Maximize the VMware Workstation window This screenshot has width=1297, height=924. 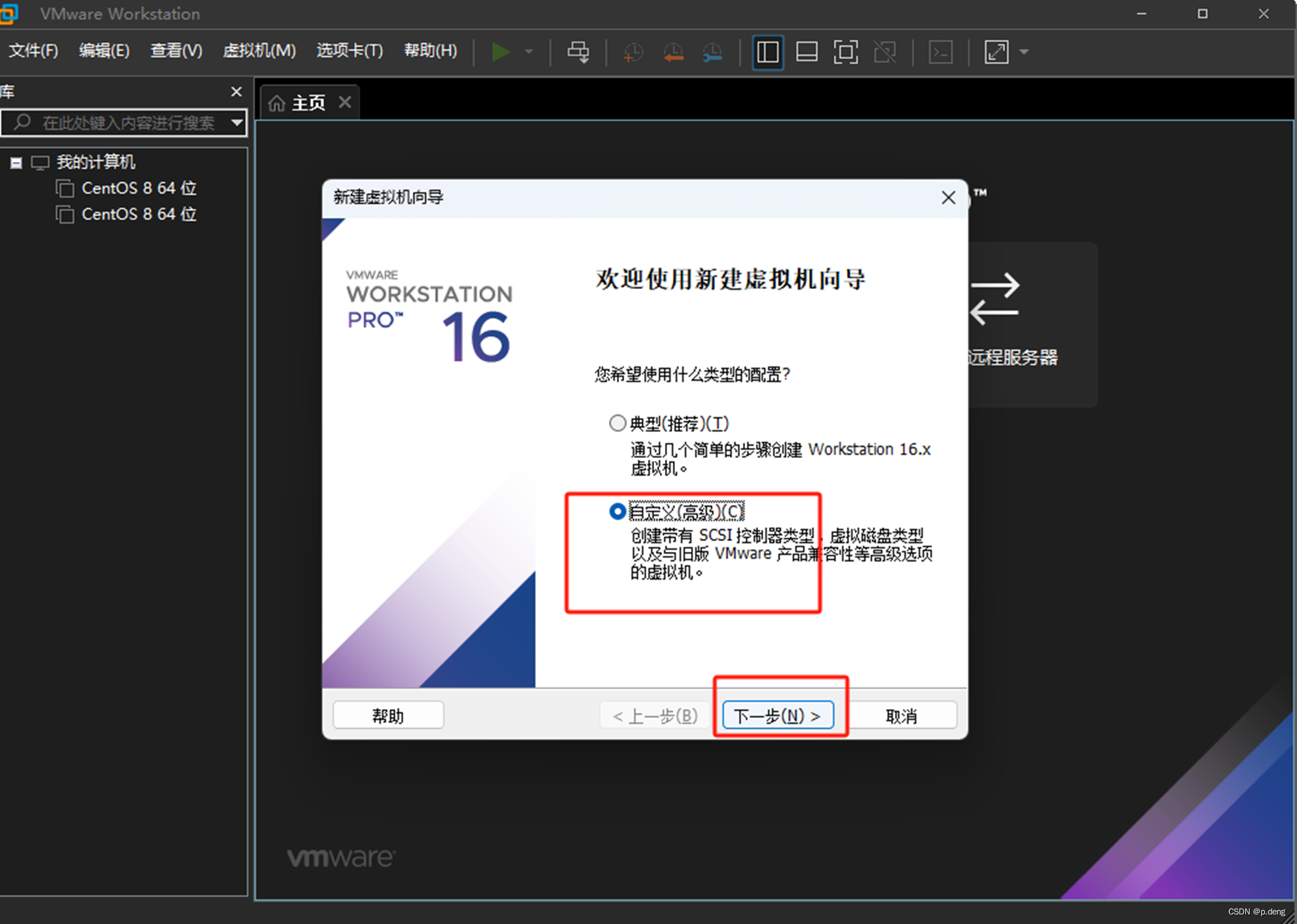tap(1202, 14)
